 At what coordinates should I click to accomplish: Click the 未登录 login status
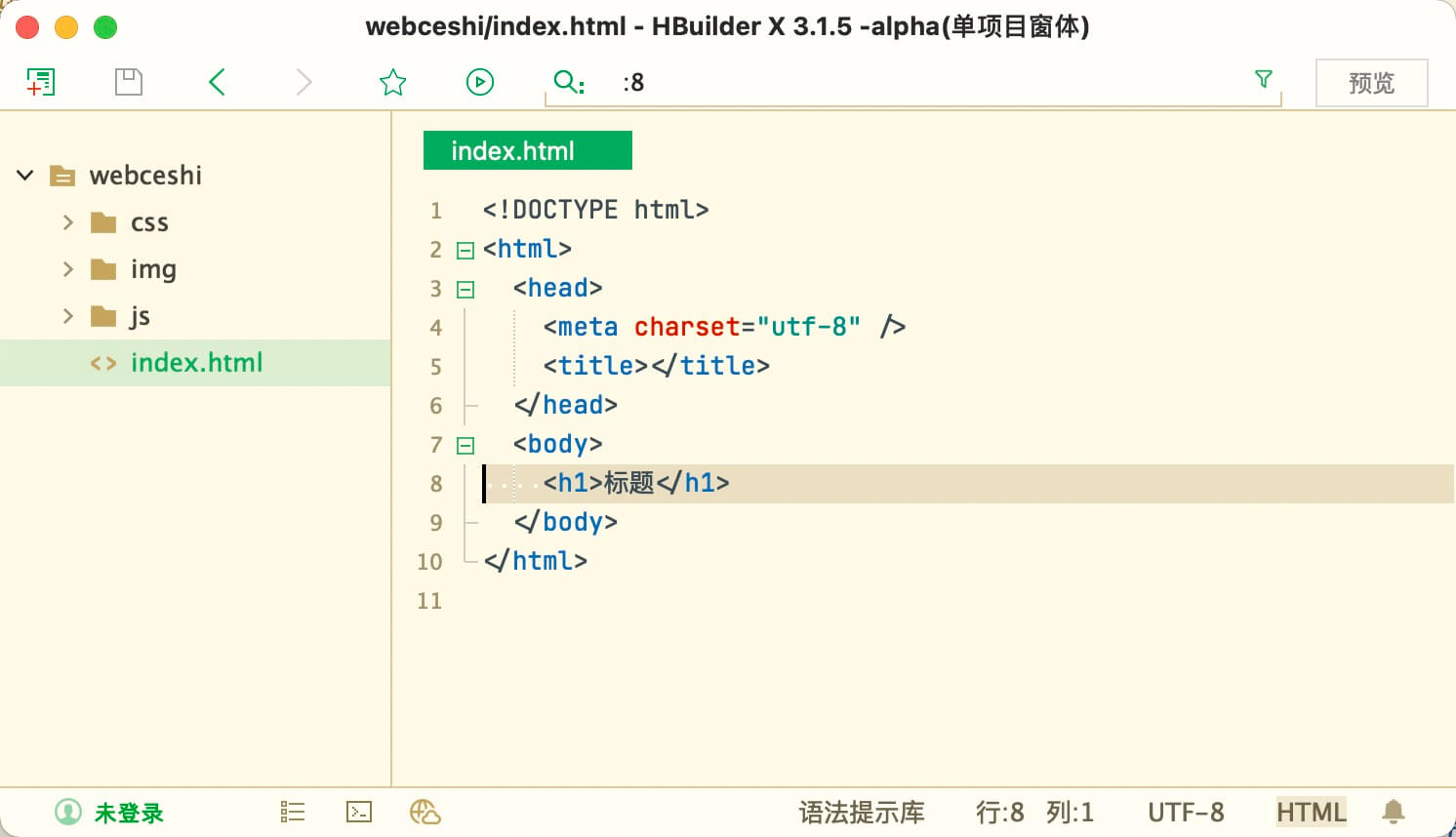point(129,813)
